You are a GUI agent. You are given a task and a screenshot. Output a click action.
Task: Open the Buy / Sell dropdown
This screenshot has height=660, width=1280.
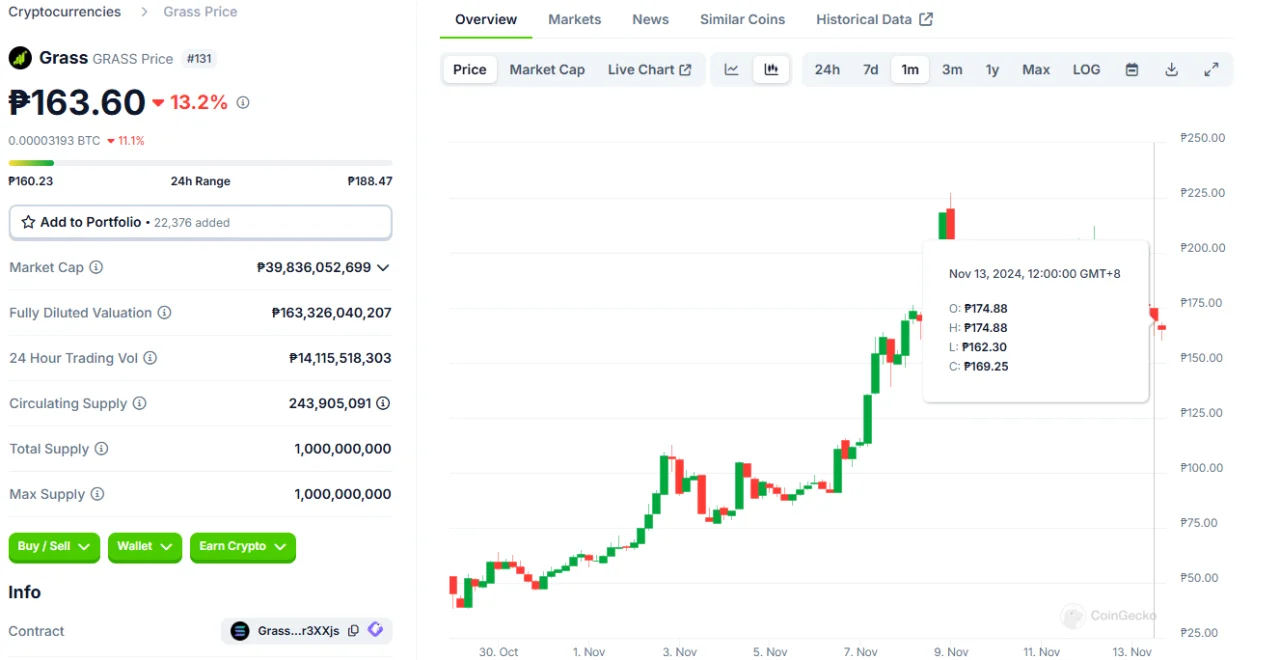click(x=54, y=547)
